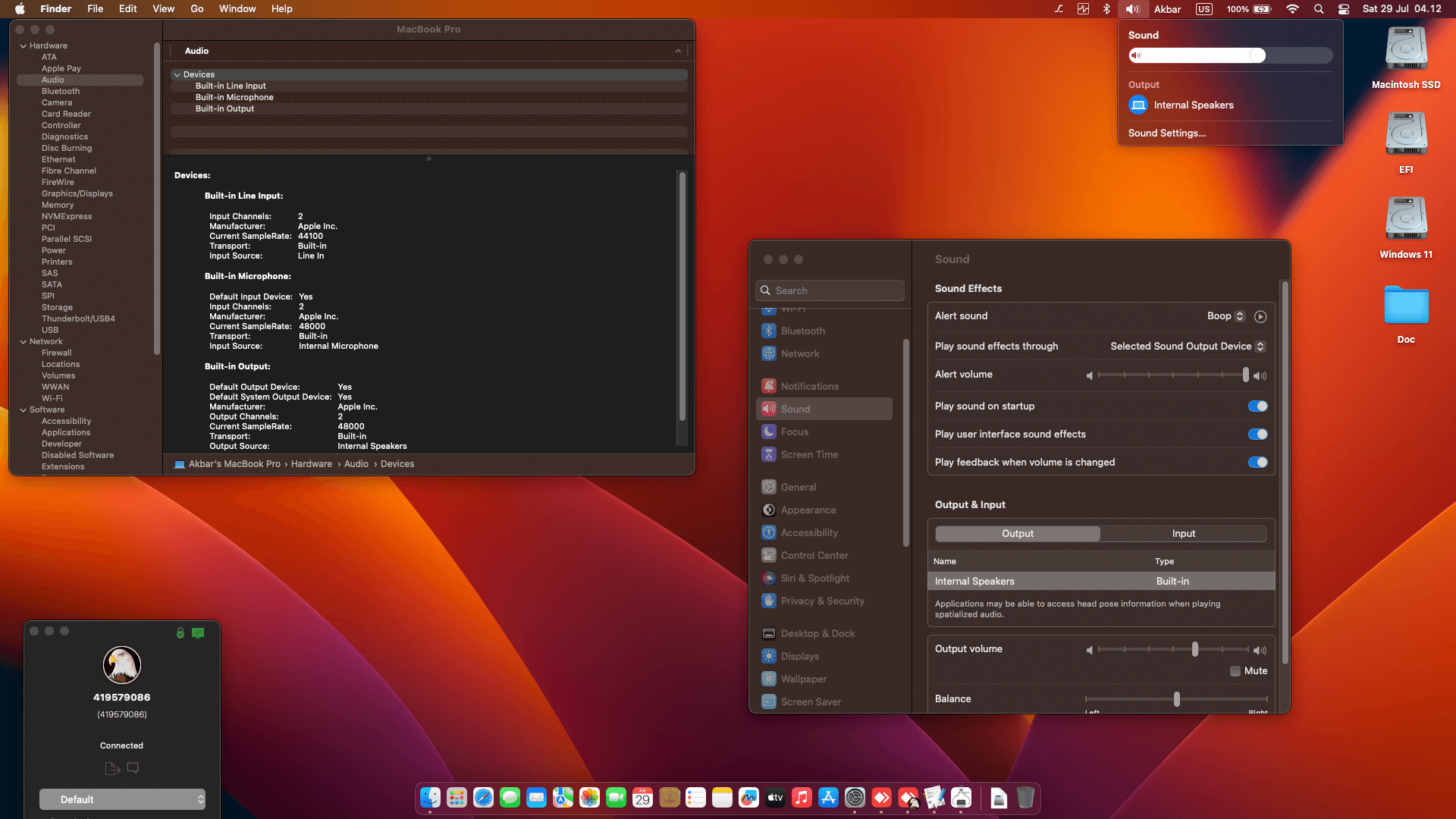Click Sound Settings in the volume popover

[x=1167, y=133]
